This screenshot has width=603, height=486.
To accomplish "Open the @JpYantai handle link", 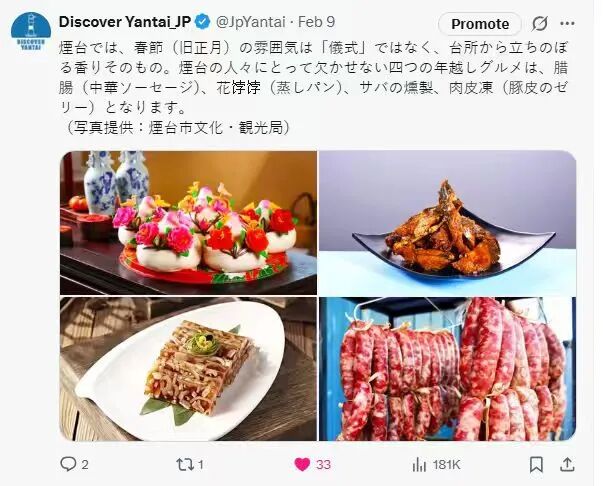I will (250, 22).
